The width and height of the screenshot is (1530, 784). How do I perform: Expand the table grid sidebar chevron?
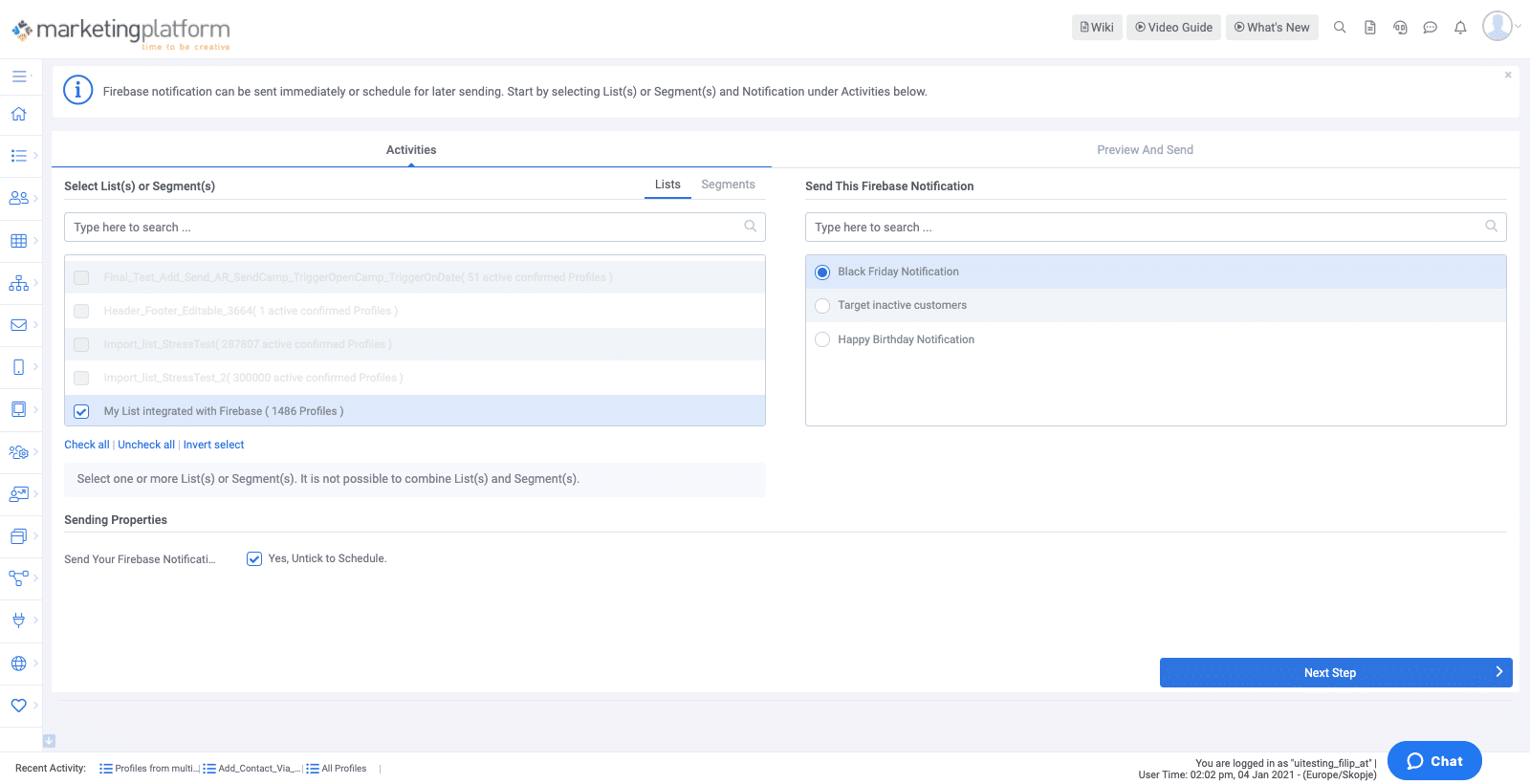[35, 241]
